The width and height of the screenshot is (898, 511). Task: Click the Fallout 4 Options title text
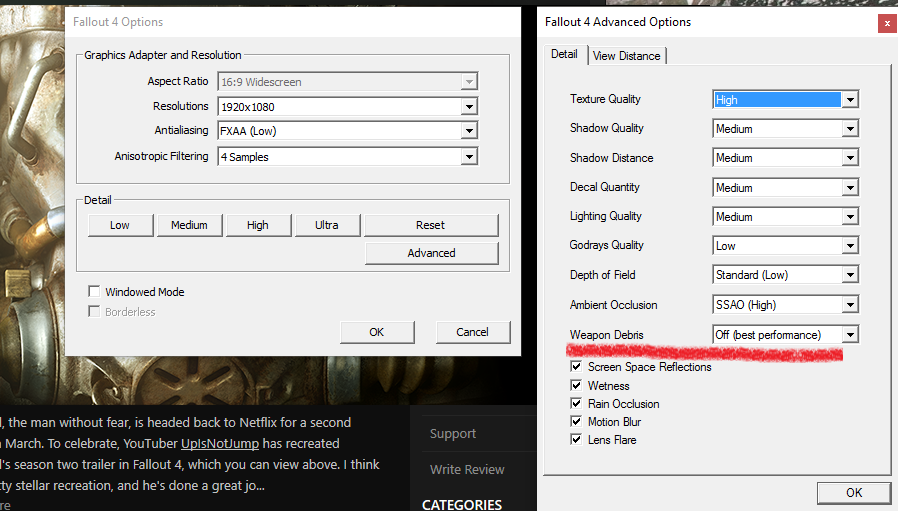point(118,22)
